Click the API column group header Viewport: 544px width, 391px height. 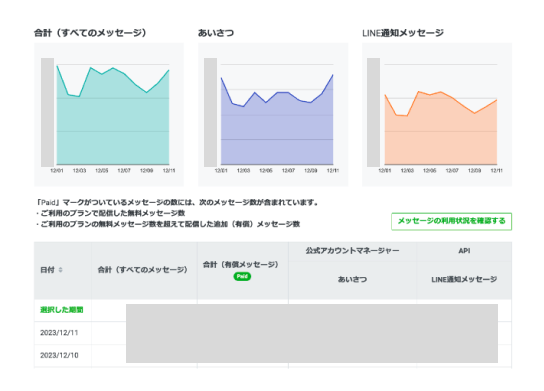coord(464,250)
